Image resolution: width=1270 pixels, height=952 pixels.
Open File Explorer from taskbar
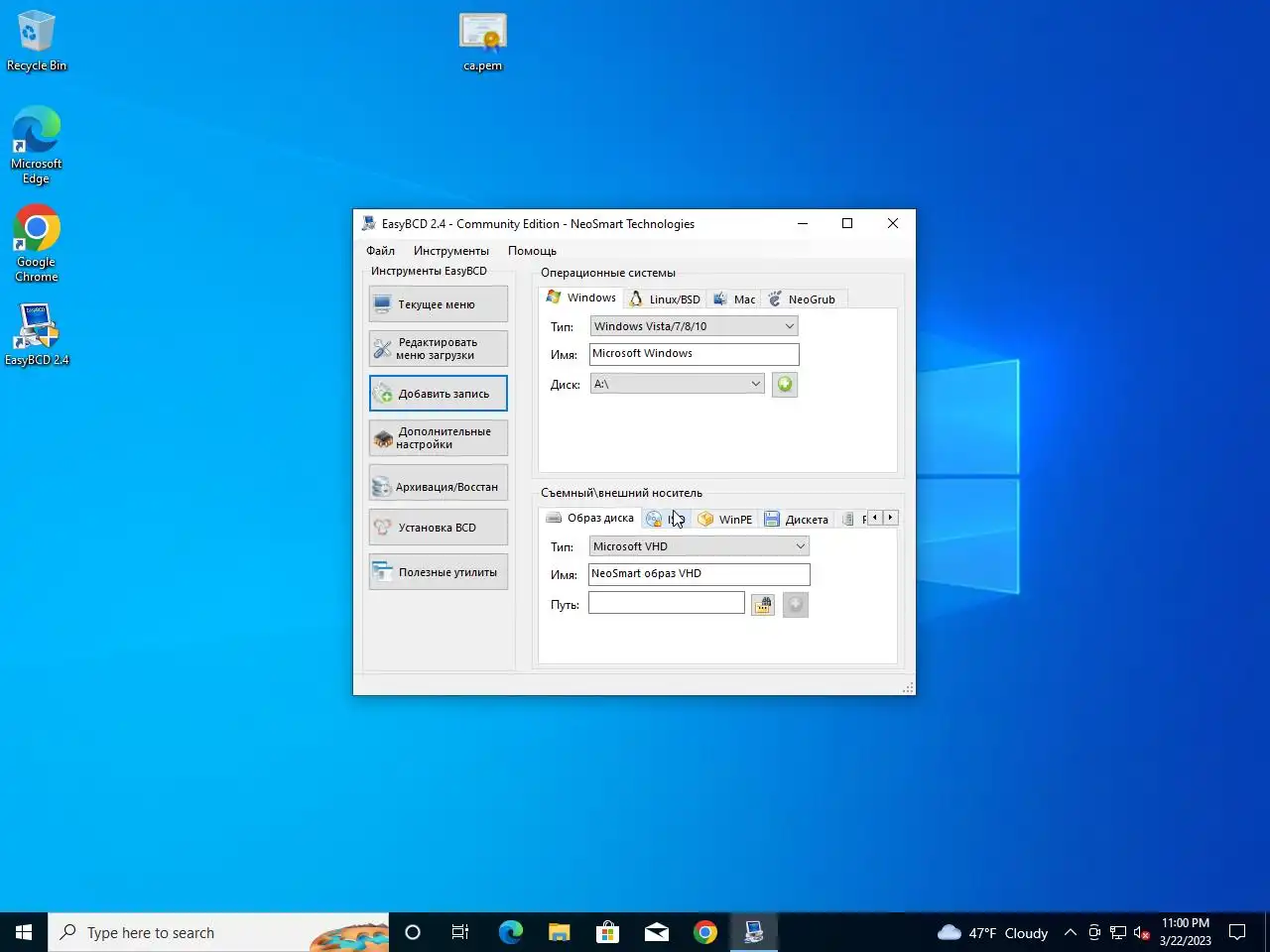tap(559, 932)
